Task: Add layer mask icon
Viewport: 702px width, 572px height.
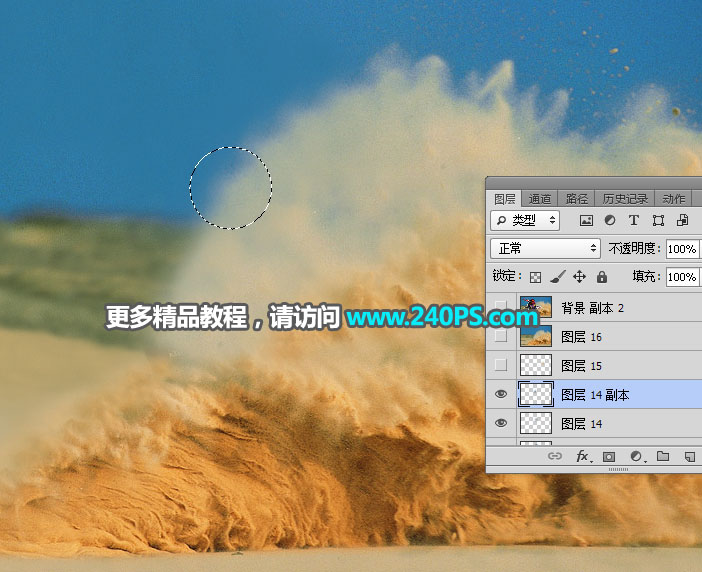Action: (608, 457)
